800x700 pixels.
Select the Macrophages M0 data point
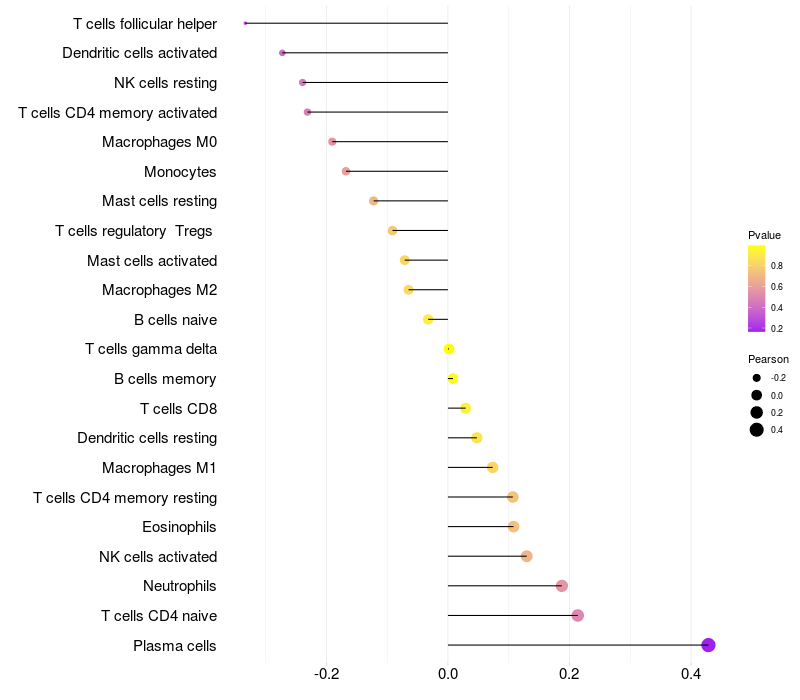point(332,142)
